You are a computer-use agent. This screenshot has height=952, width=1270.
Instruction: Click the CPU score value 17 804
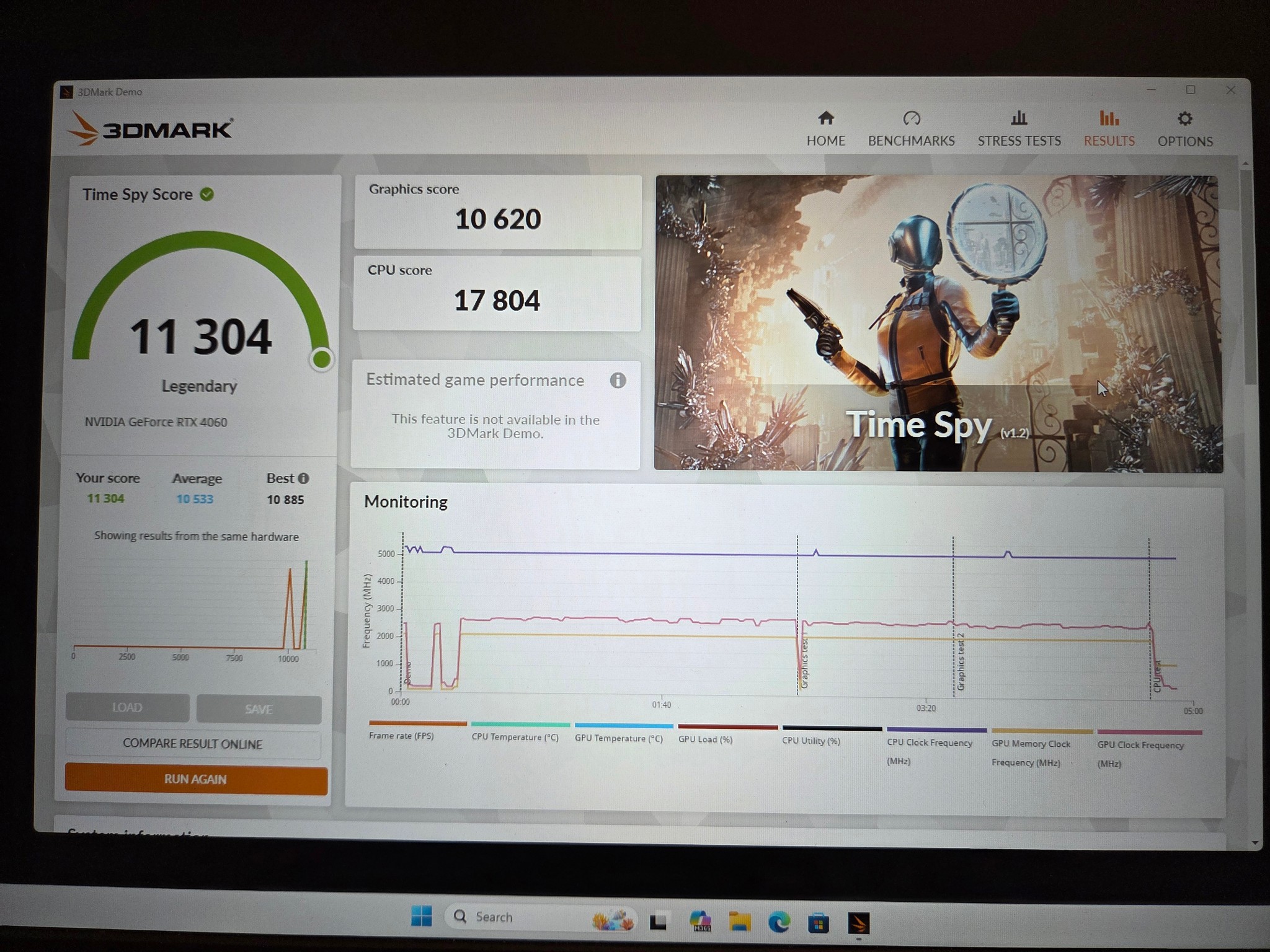point(497,301)
